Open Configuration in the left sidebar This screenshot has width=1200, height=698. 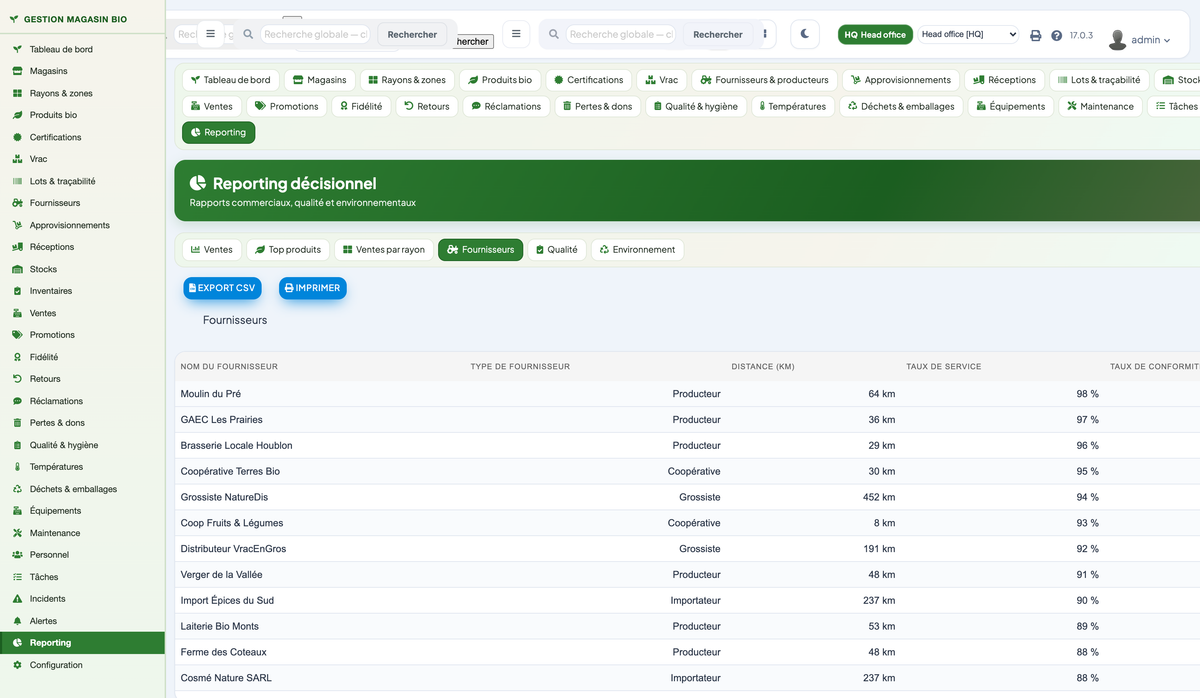click(82, 665)
